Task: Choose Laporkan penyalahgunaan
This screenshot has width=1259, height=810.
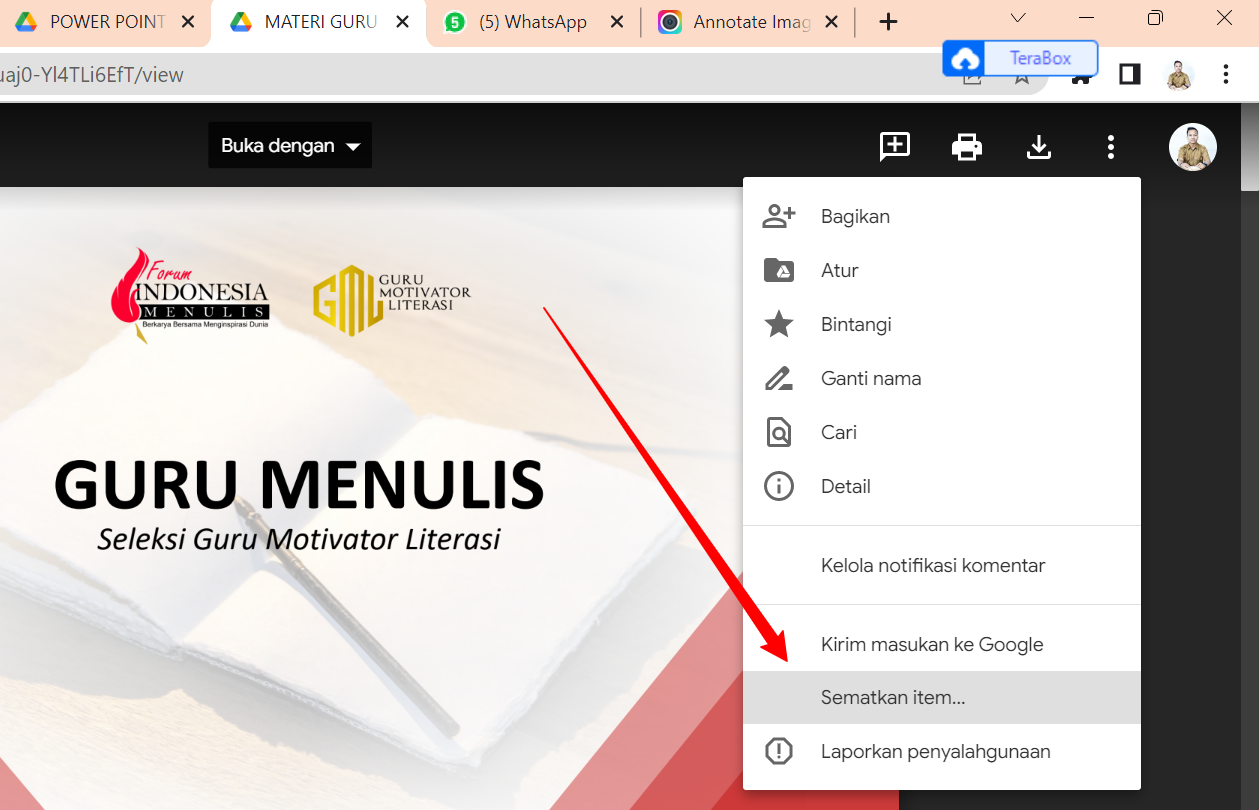Action: 941,751
